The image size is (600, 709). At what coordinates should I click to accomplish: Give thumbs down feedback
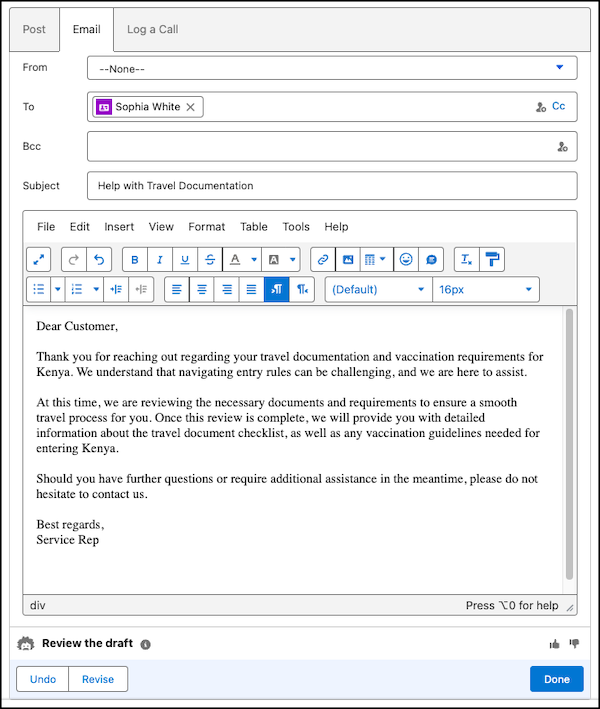(575, 644)
